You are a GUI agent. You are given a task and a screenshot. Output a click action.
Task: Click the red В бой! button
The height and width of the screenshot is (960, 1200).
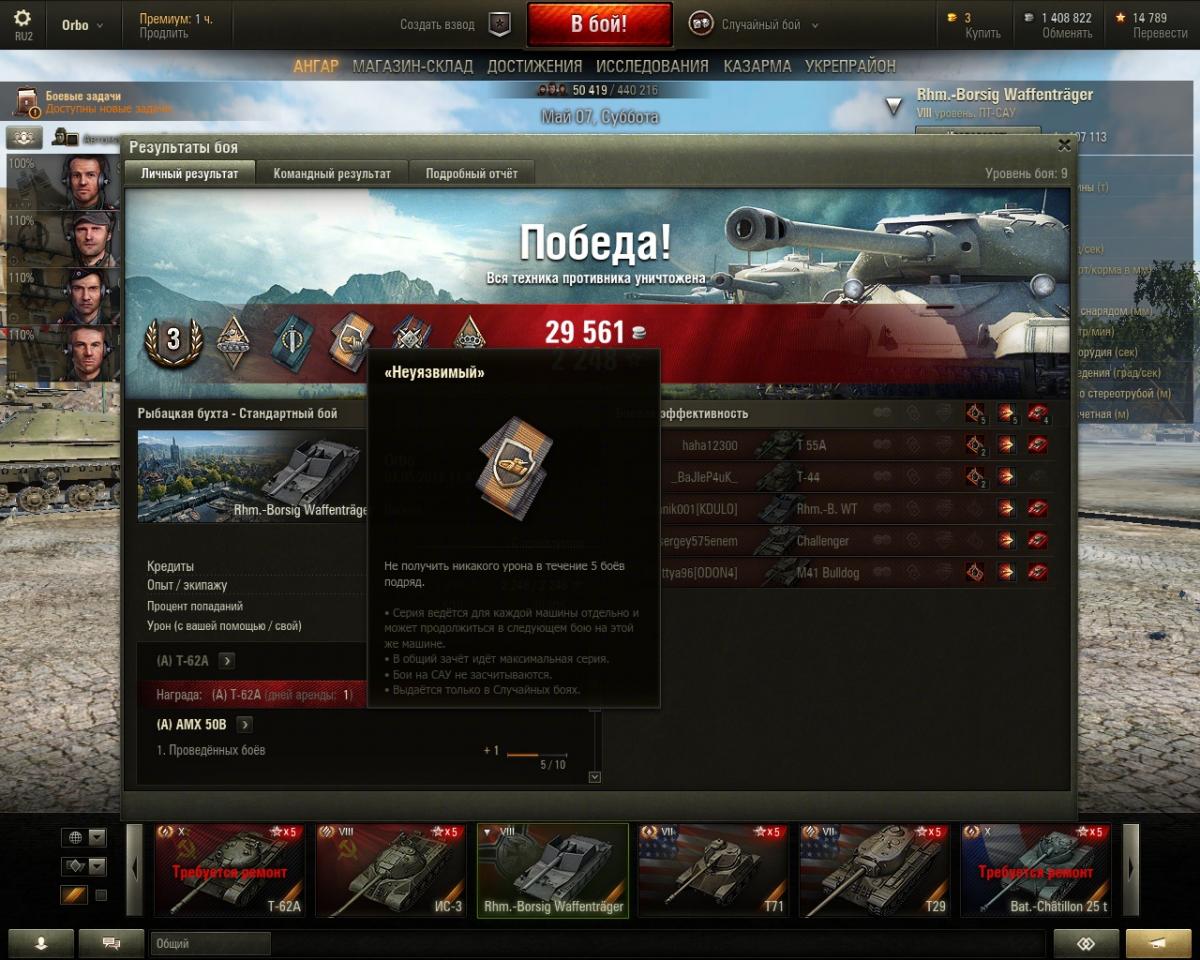(x=599, y=25)
